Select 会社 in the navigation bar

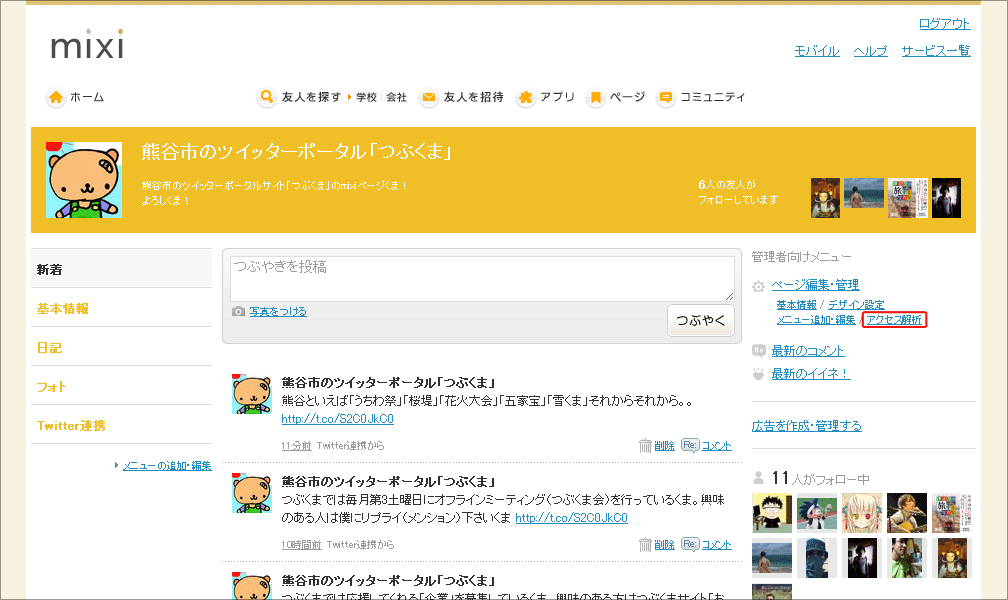coord(397,97)
